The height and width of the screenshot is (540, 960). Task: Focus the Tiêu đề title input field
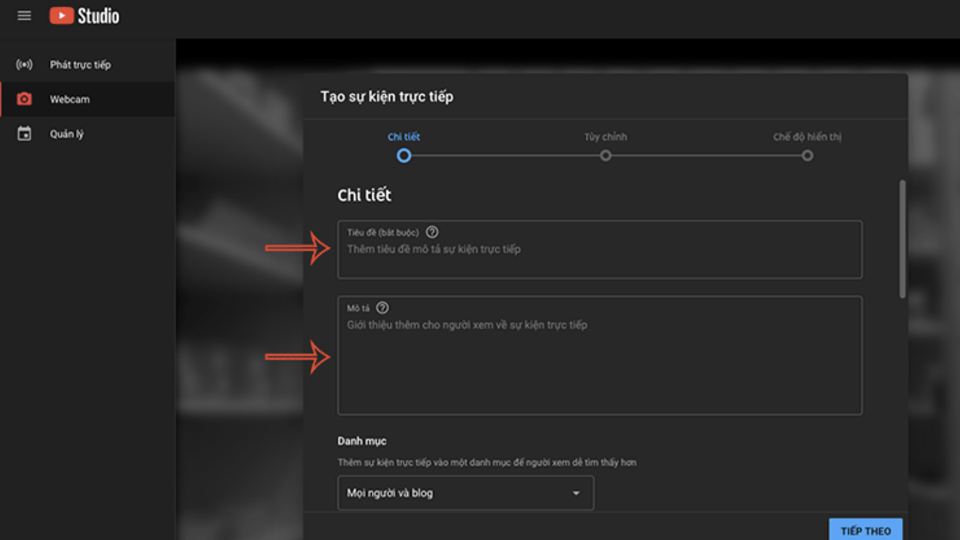(x=599, y=250)
